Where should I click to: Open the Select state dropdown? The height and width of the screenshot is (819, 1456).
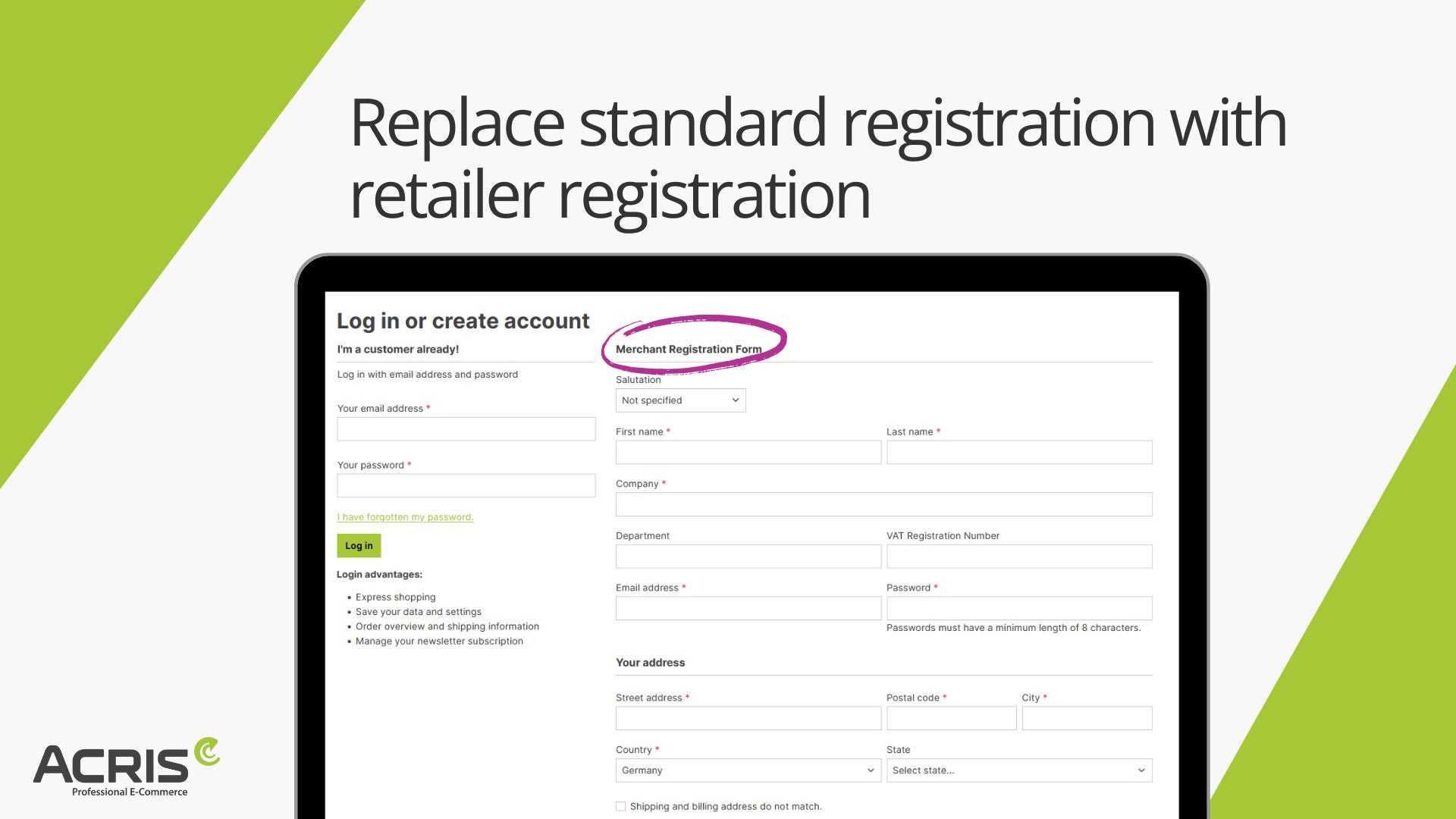1018,770
